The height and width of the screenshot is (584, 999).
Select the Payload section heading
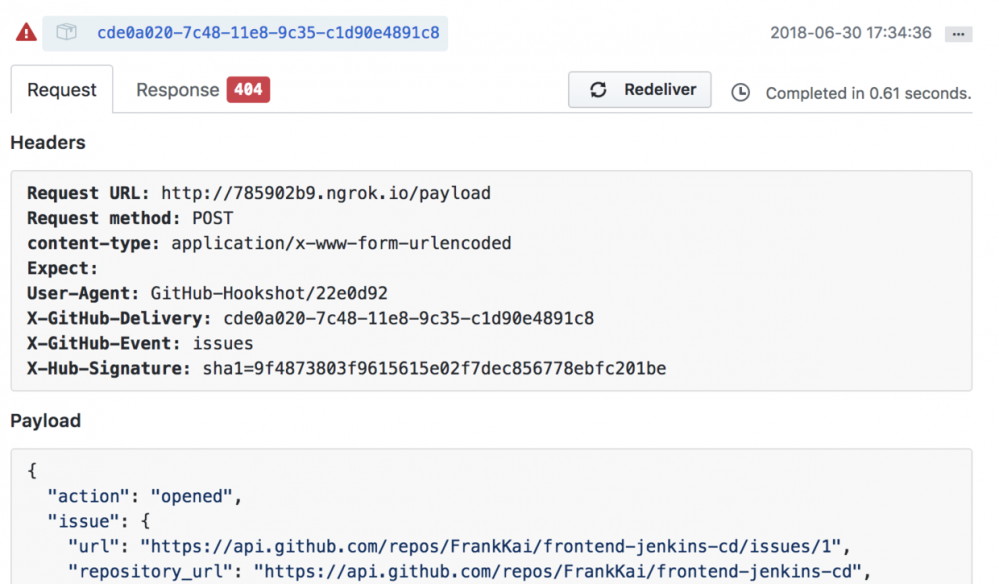[44, 421]
